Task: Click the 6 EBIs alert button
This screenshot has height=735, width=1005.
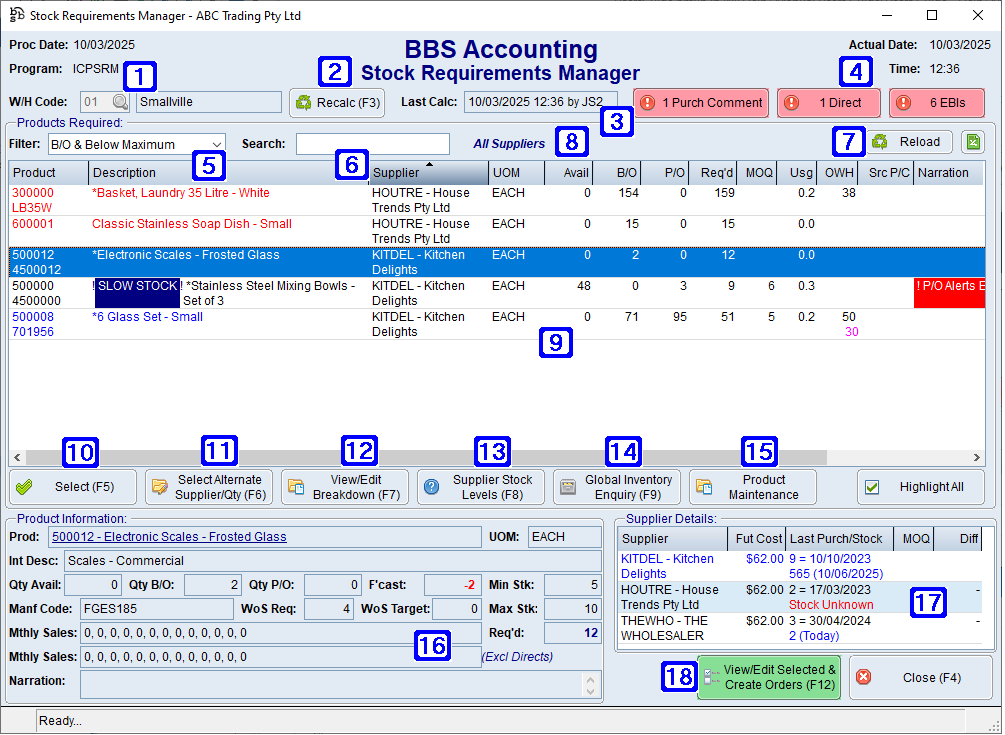Action: [x=936, y=102]
